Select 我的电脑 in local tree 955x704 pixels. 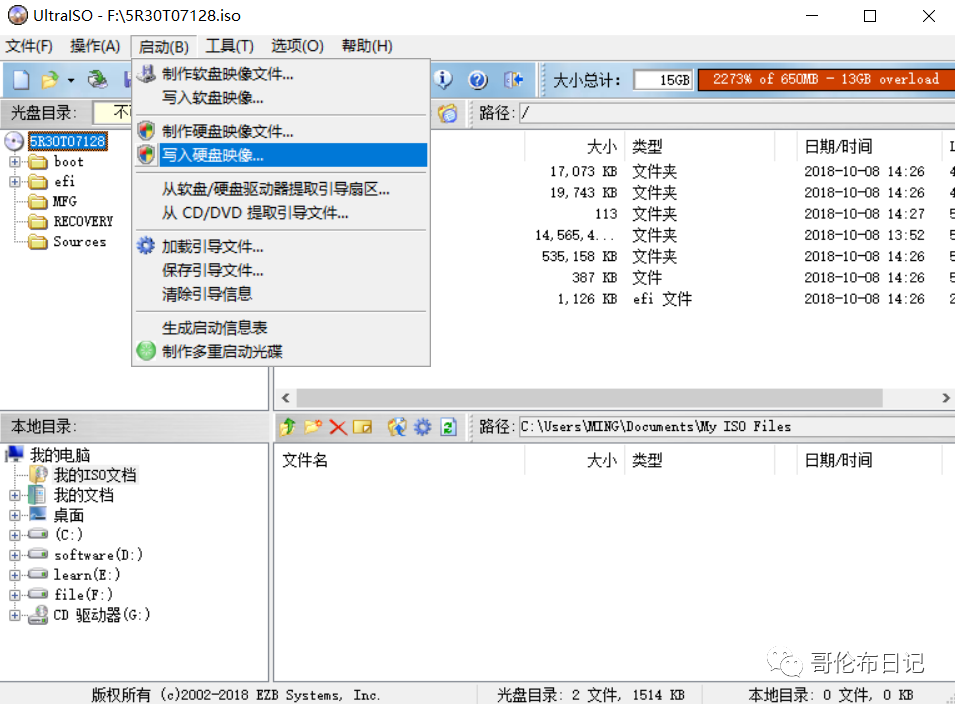coord(60,455)
